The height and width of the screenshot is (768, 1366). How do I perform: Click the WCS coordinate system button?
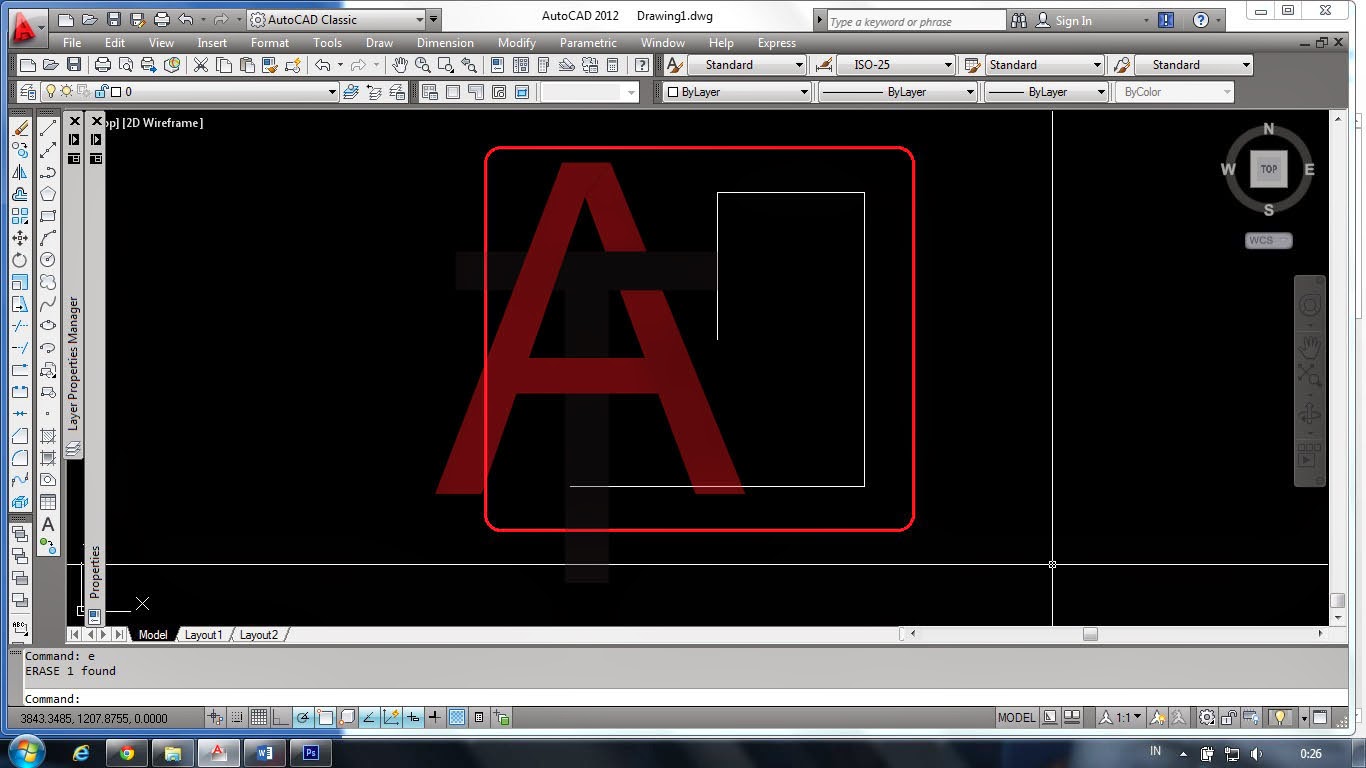click(x=1269, y=241)
